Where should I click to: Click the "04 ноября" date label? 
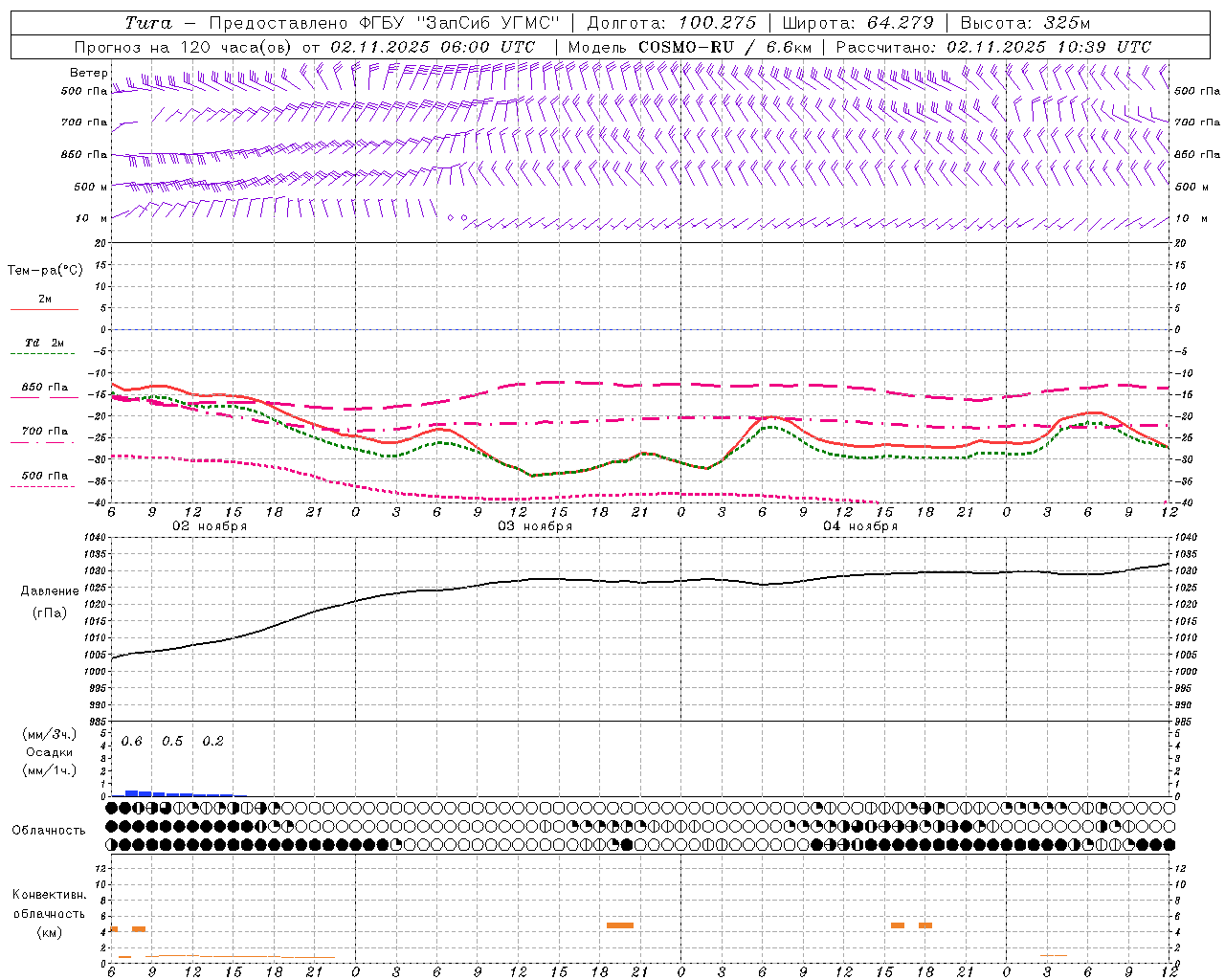coord(860,526)
